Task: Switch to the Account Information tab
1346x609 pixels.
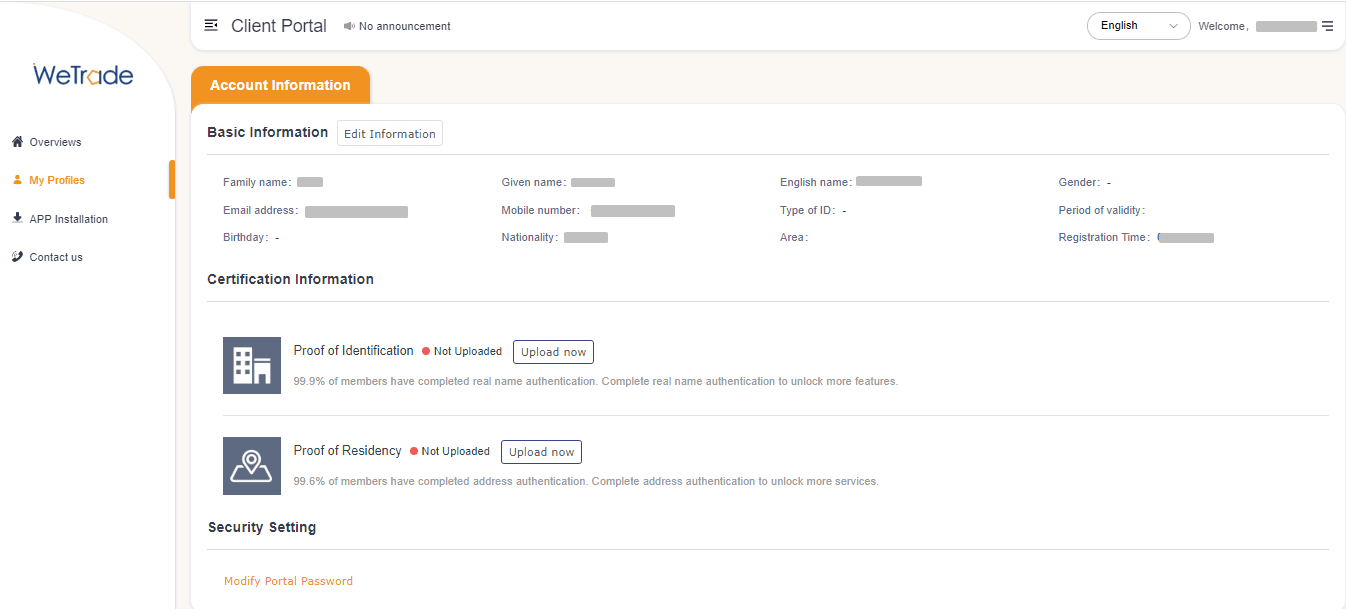Action: click(280, 85)
